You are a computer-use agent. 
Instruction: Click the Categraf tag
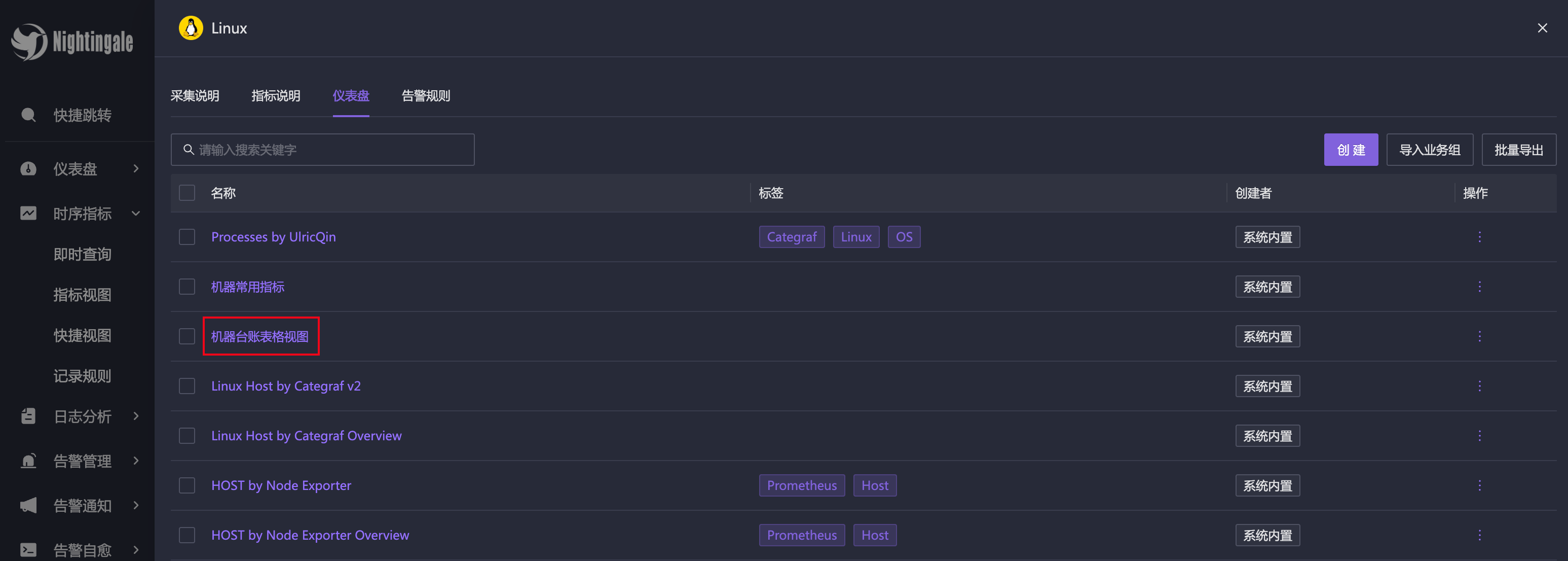click(791, 237)
